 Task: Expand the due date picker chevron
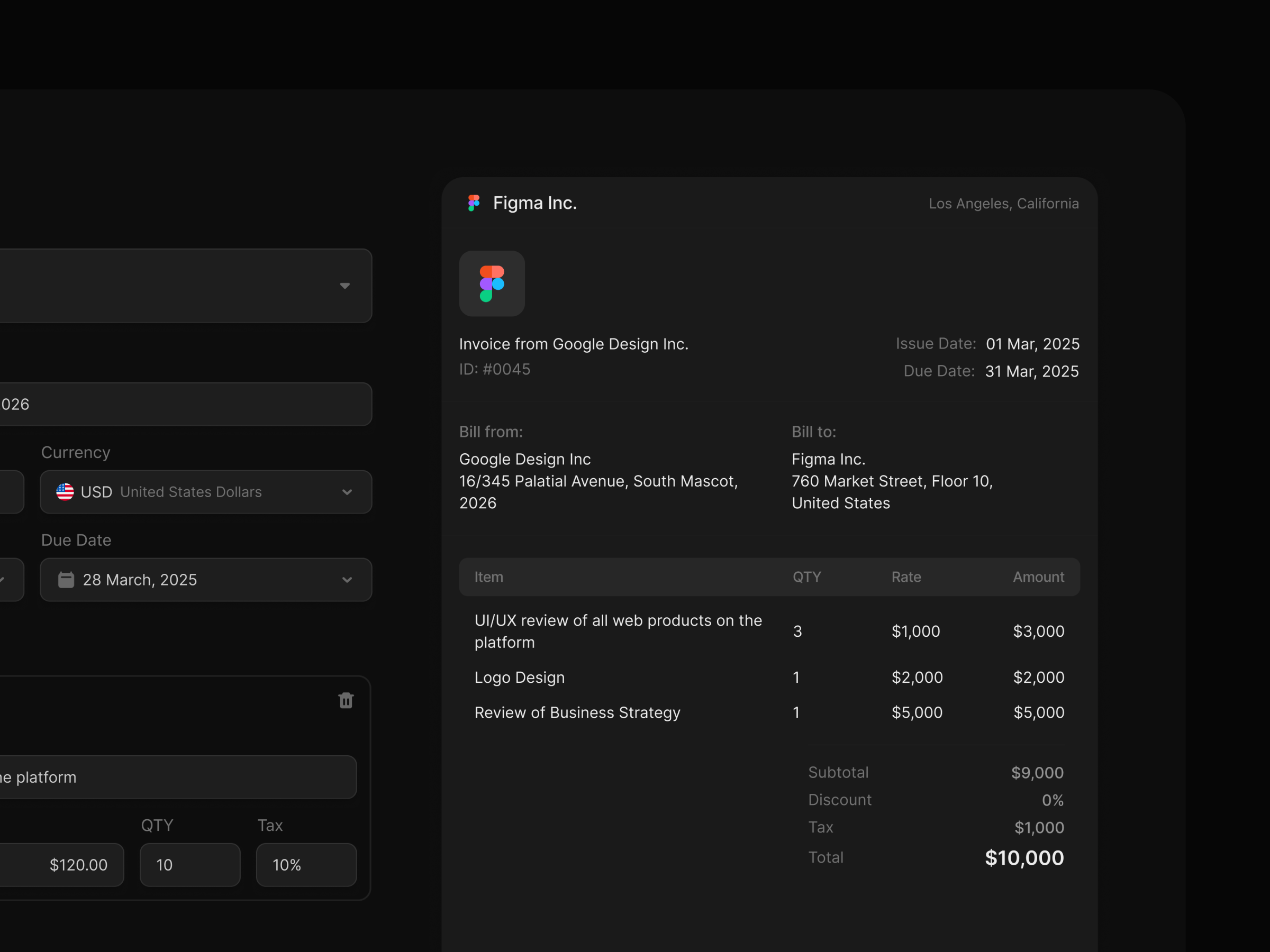tap(347, 580)
